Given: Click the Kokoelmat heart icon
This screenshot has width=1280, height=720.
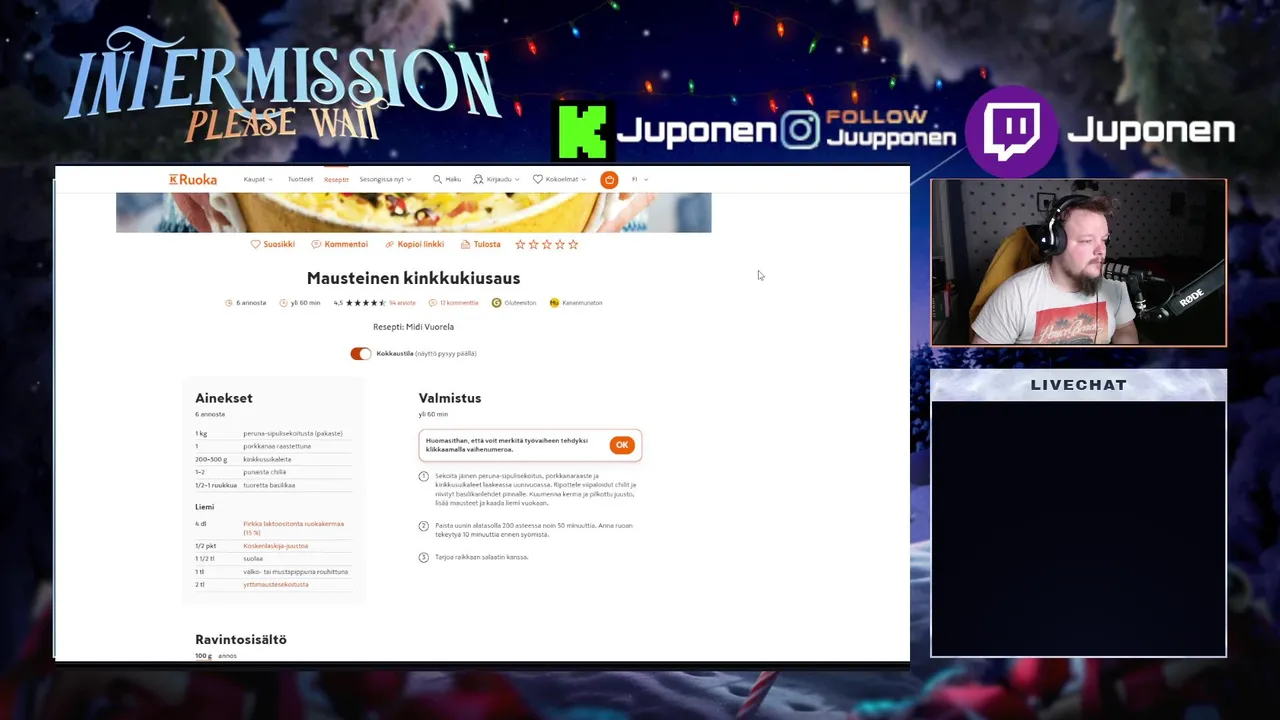Looking at the screenshot, I should pyautogui.click(x=537, y=179).
